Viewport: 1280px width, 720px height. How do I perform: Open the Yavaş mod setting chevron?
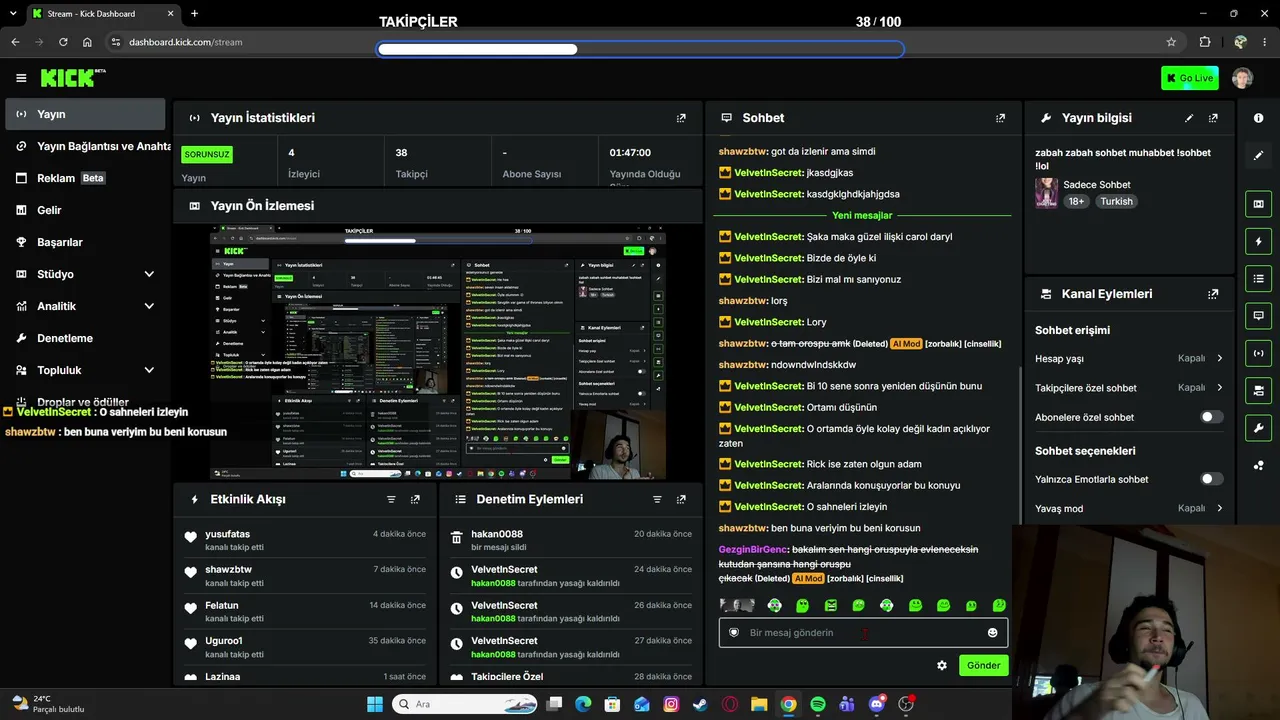point(1220,508)
